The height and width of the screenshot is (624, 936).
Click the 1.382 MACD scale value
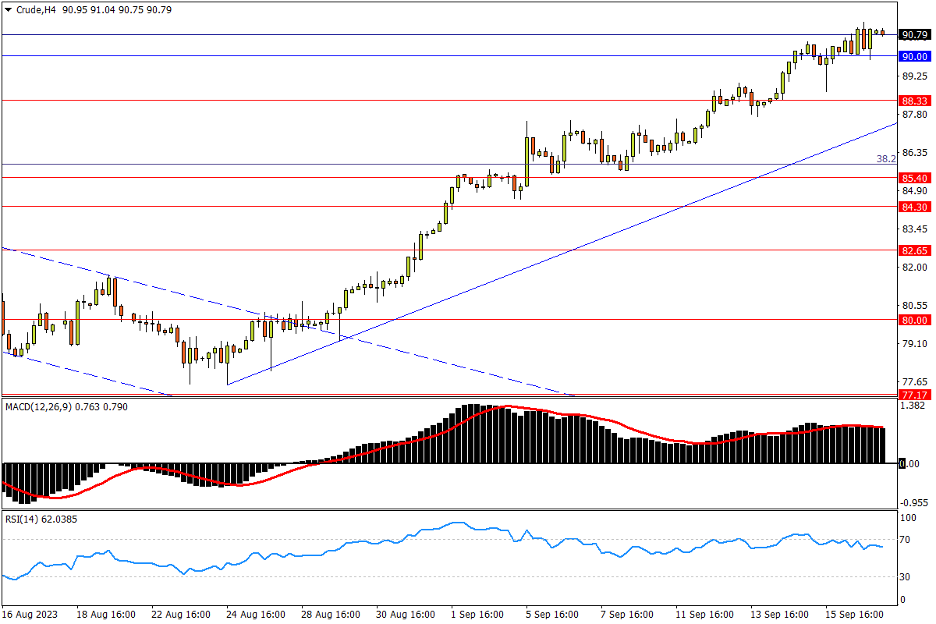(914, 407)
